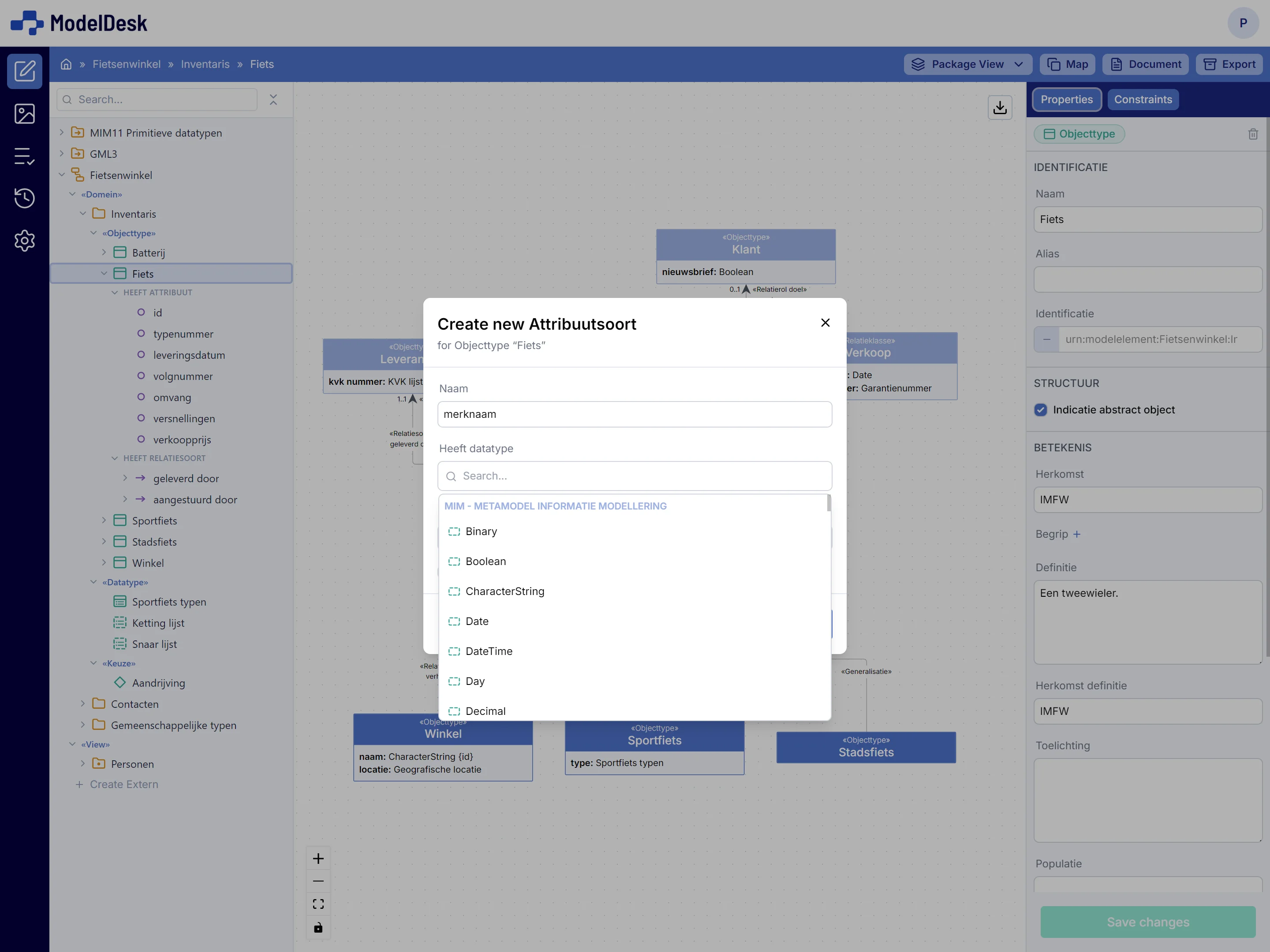Image resolution: width=1270 pixels, height=952 pixels.
Task: Expand the Sportfiets tree item
Action: (x=104, y=521)
